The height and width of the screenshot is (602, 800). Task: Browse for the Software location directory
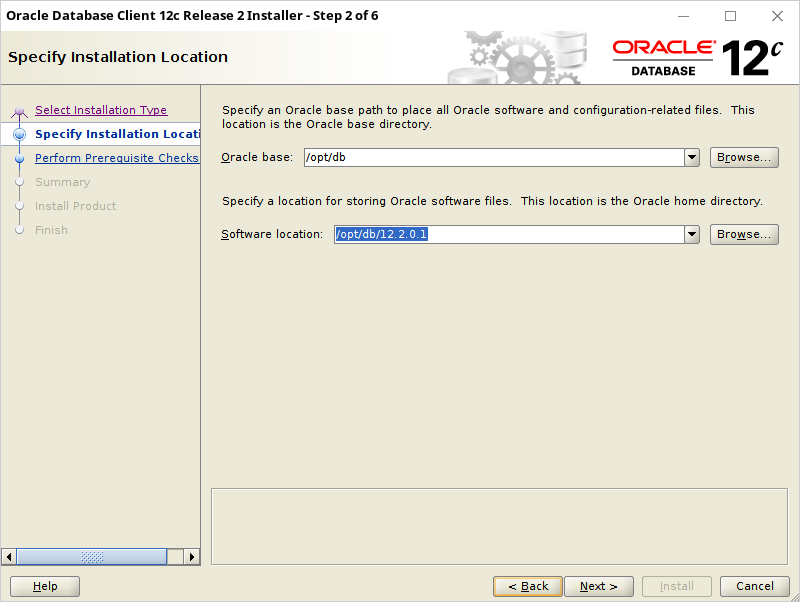coord(744,235)
